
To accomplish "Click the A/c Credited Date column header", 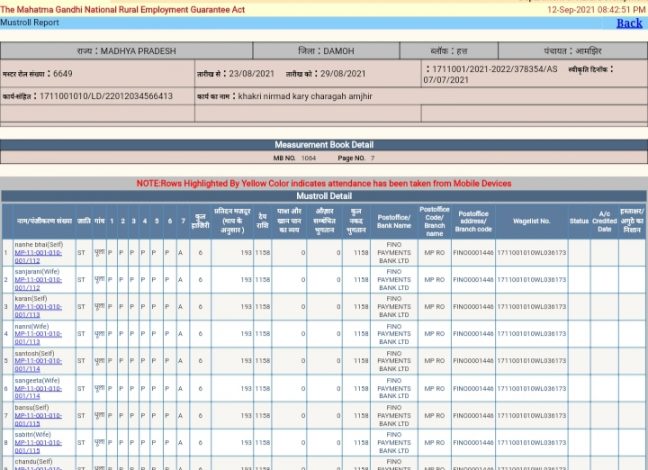I will pyautogui.click(x=604, y=221).
